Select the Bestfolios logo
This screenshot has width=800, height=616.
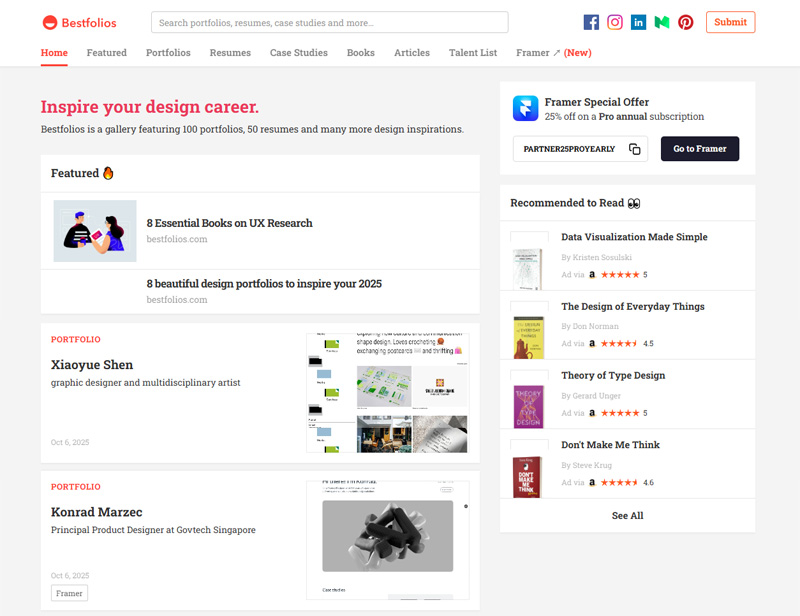[x=80, y=21]
